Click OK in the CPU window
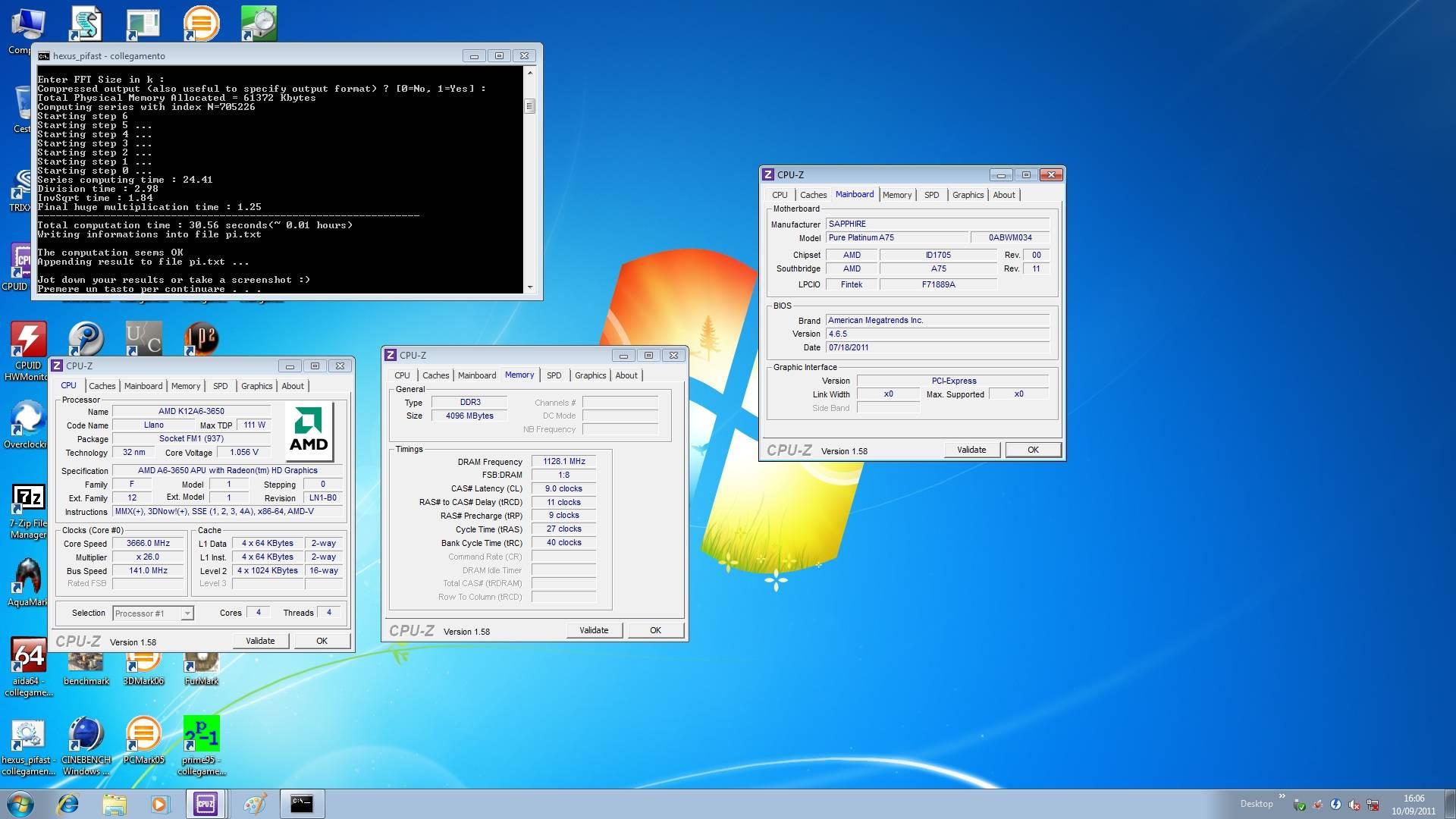This screenshot has width=1456, height=819. tap(322, 641)
